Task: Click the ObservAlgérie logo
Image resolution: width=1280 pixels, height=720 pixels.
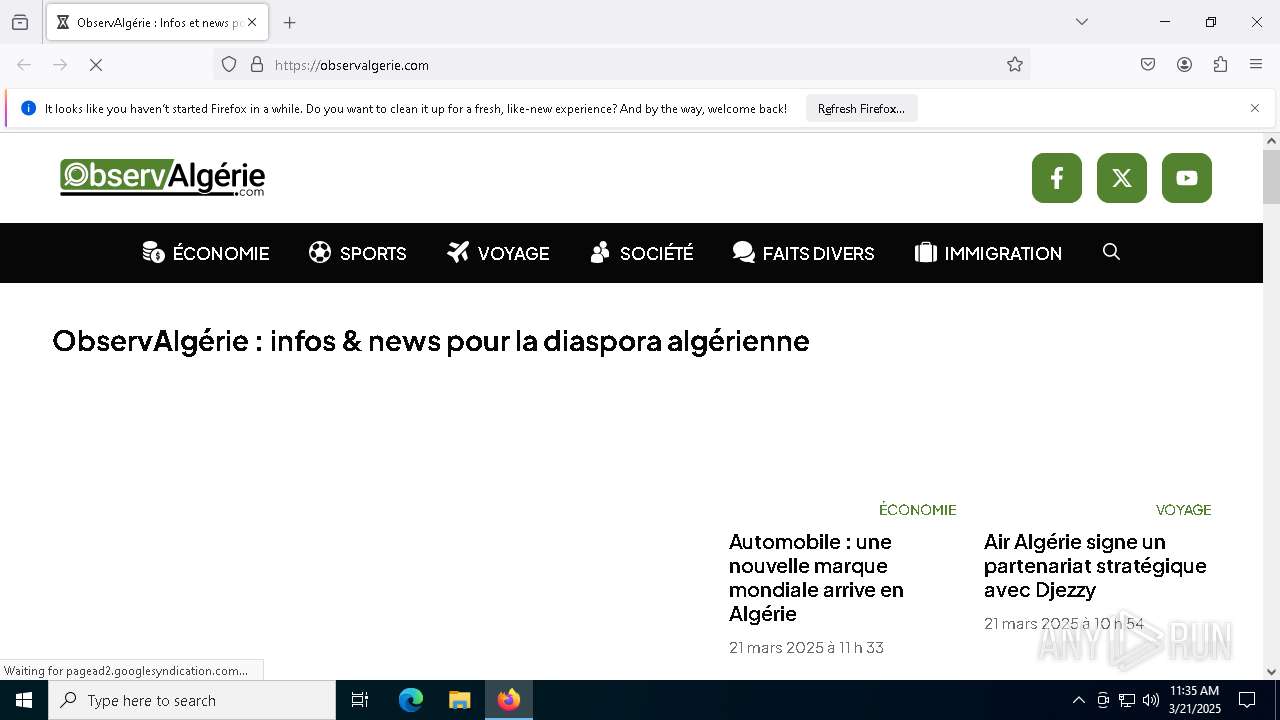Action: click(x=162, y=178)
